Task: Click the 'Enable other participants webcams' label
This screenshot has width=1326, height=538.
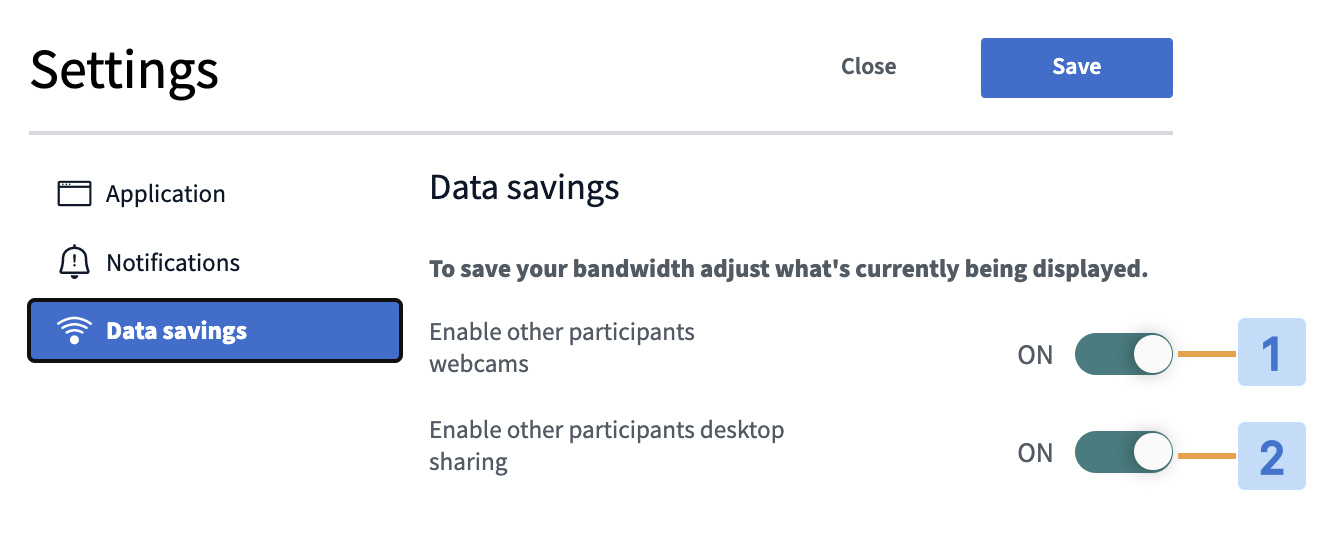Action: tap(562, 347)
